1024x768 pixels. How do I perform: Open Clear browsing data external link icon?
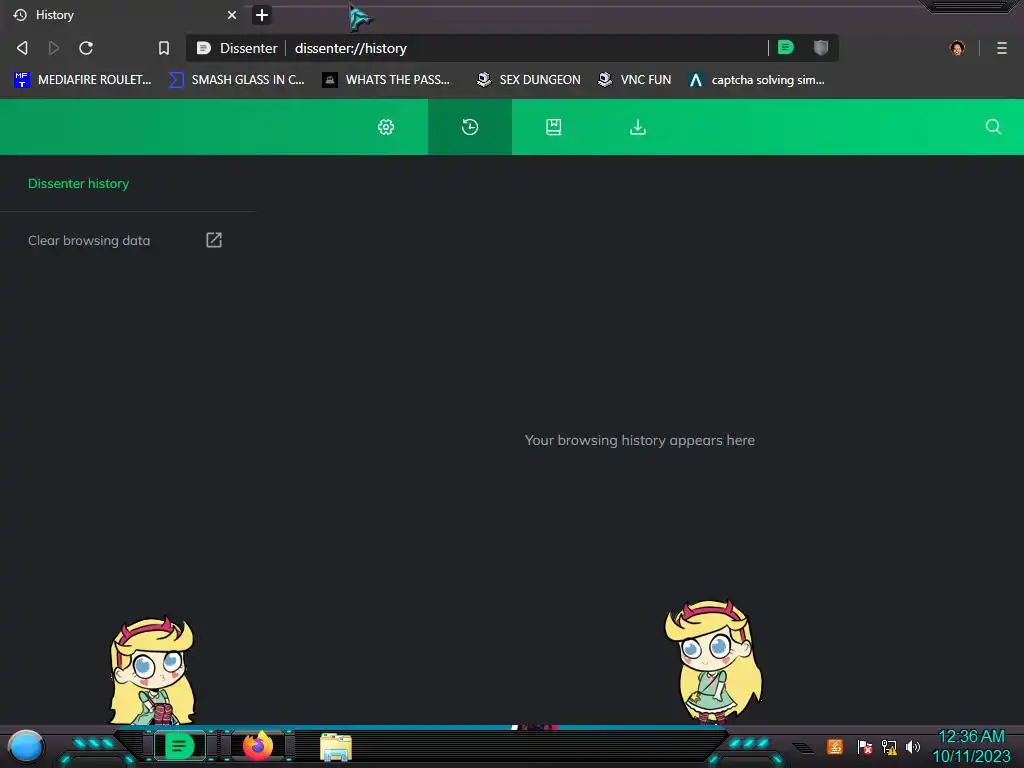point(214,240)
